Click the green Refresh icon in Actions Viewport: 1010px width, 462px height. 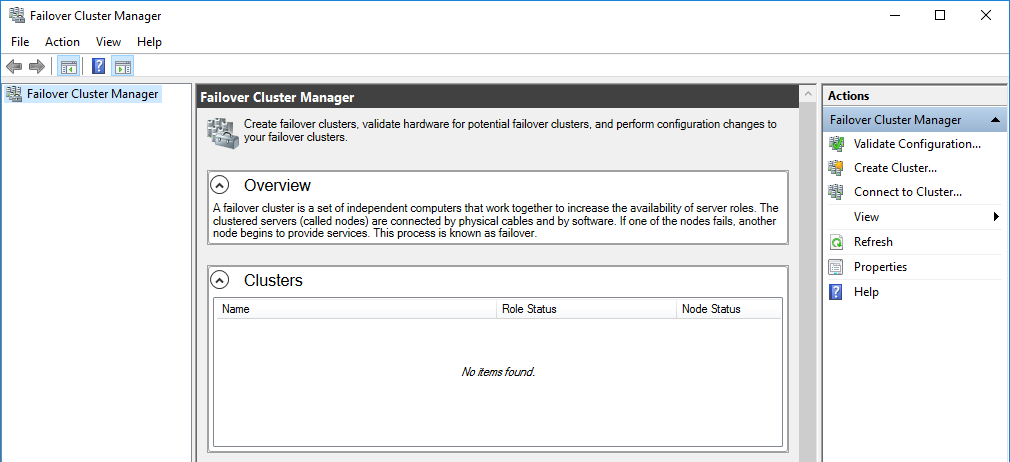tap(836, 242)
